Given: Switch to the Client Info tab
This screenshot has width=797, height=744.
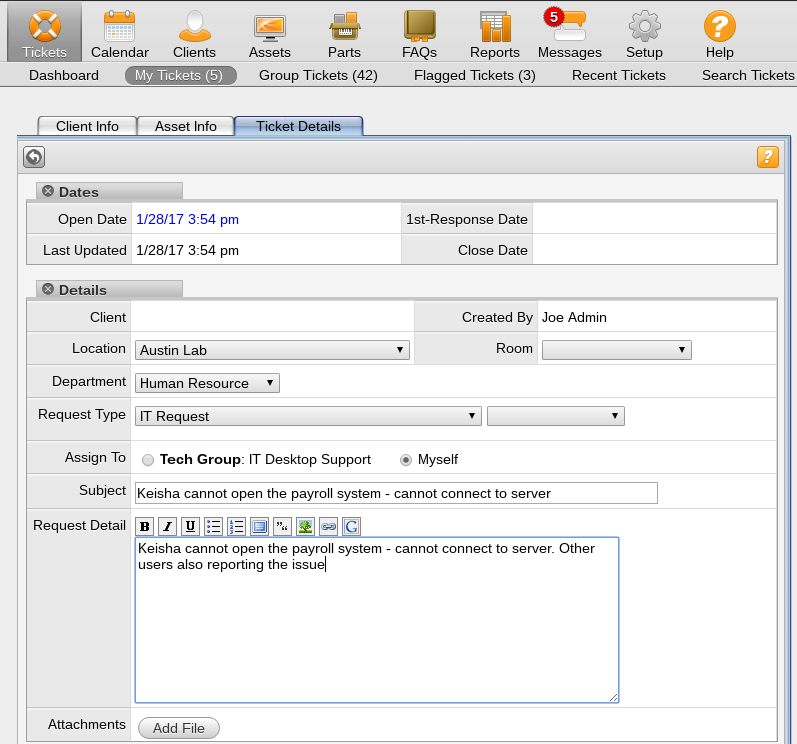Looking at the screenshot, I should [87, 126].
